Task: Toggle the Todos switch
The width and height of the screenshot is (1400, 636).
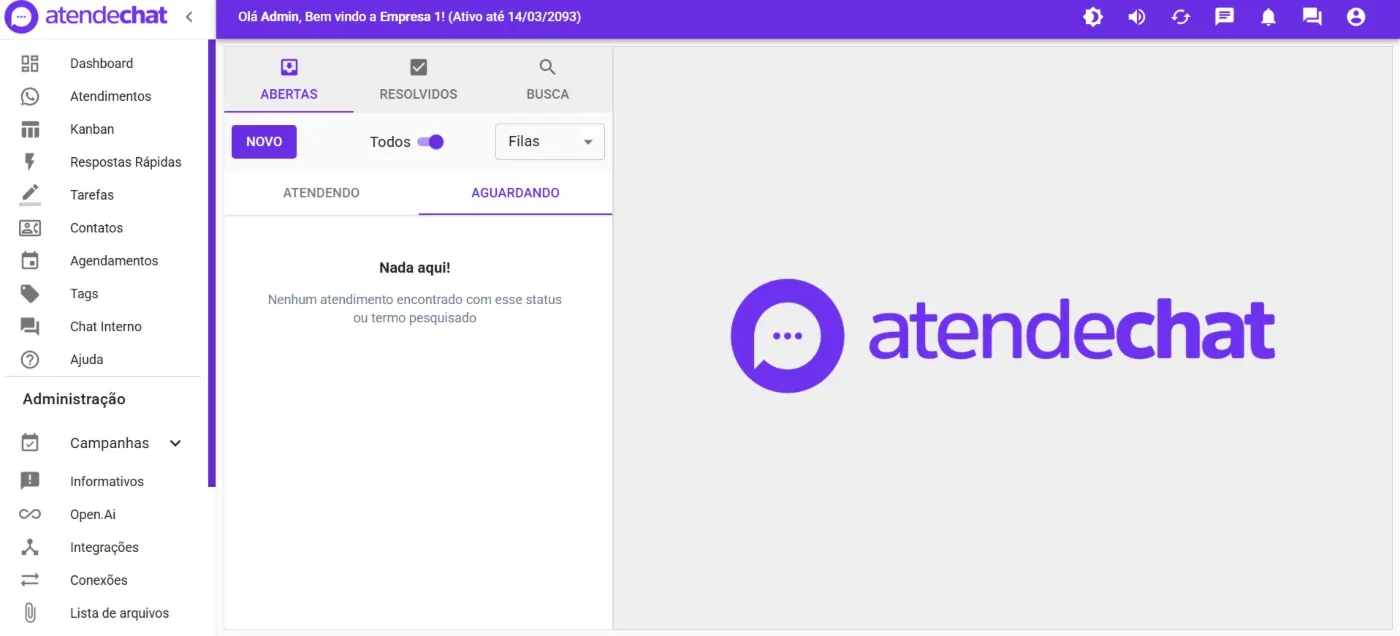Action: click(431, 142)
